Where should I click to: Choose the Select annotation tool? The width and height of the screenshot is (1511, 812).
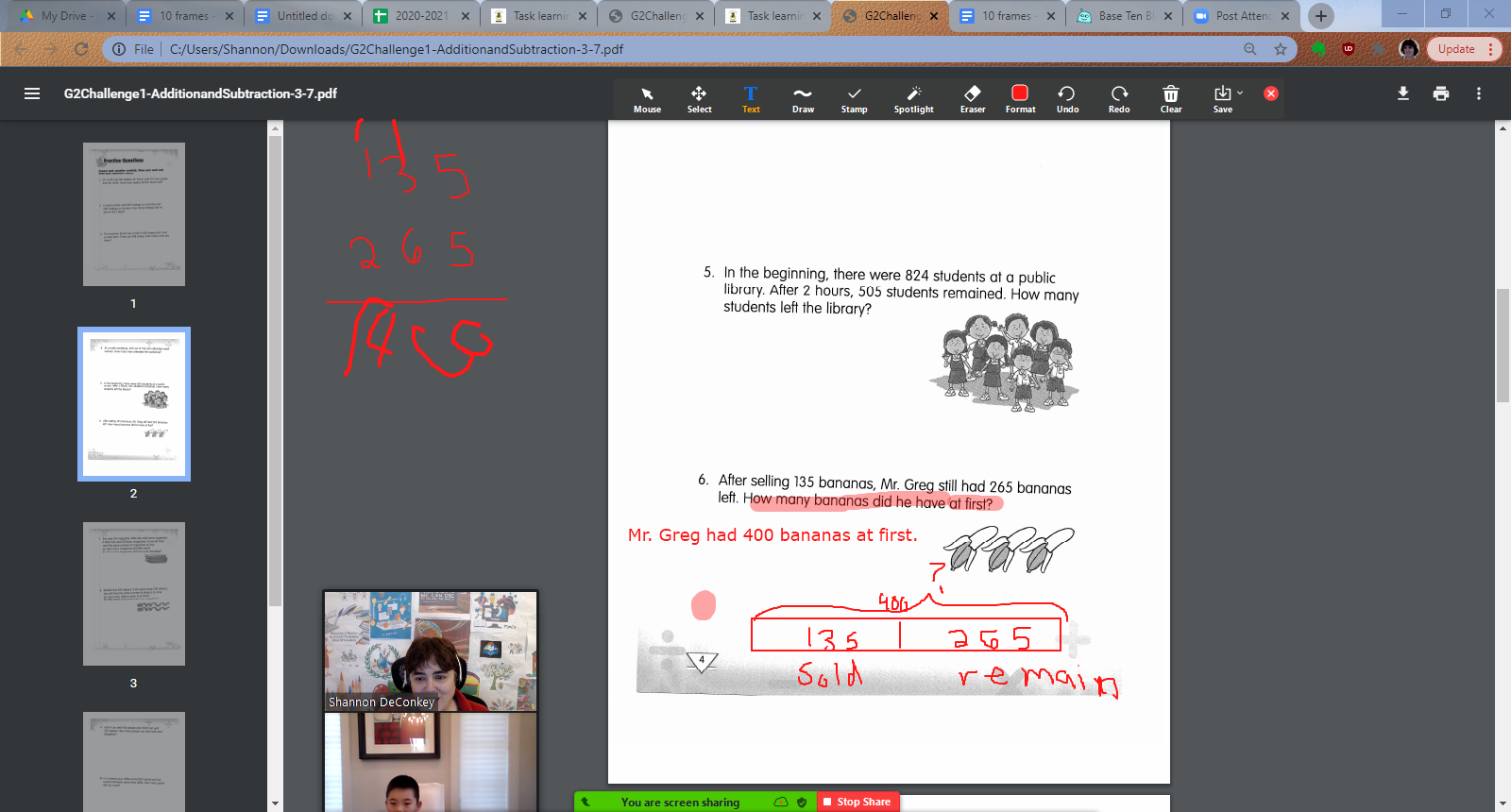pos(699,98)
